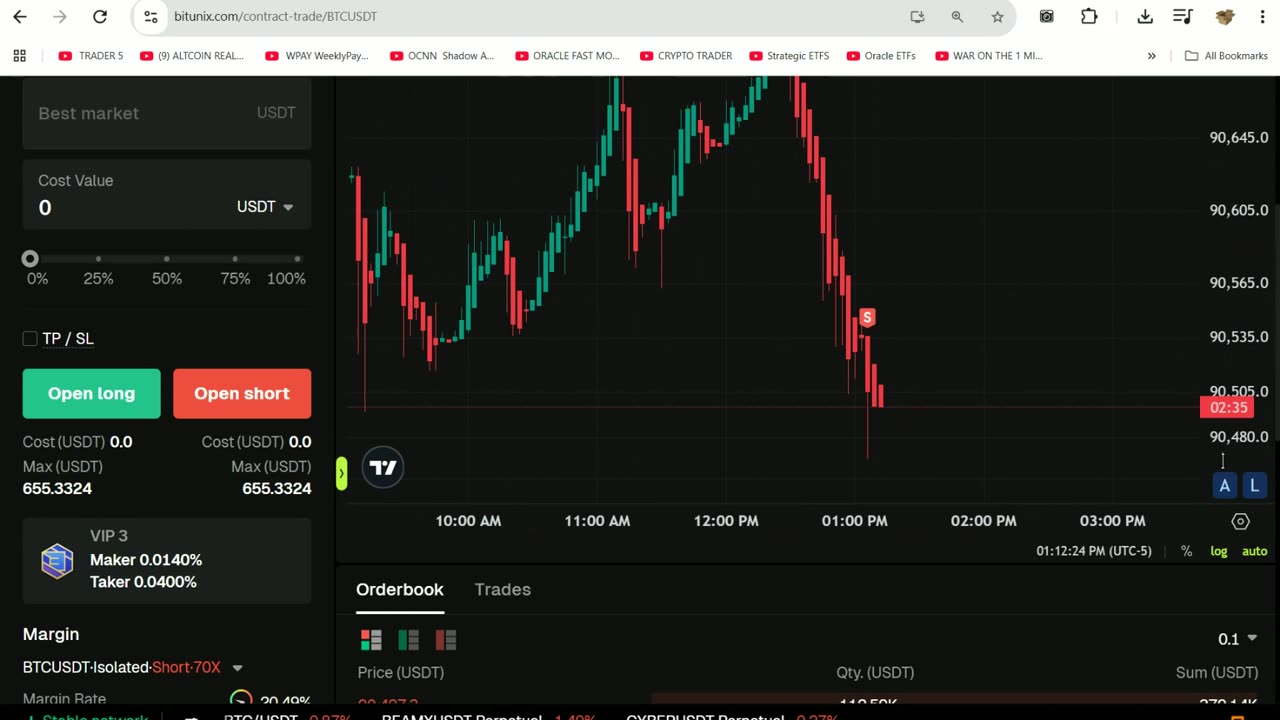
Task: Show both bids and asks orderbook view
Action: click(371, 640)
